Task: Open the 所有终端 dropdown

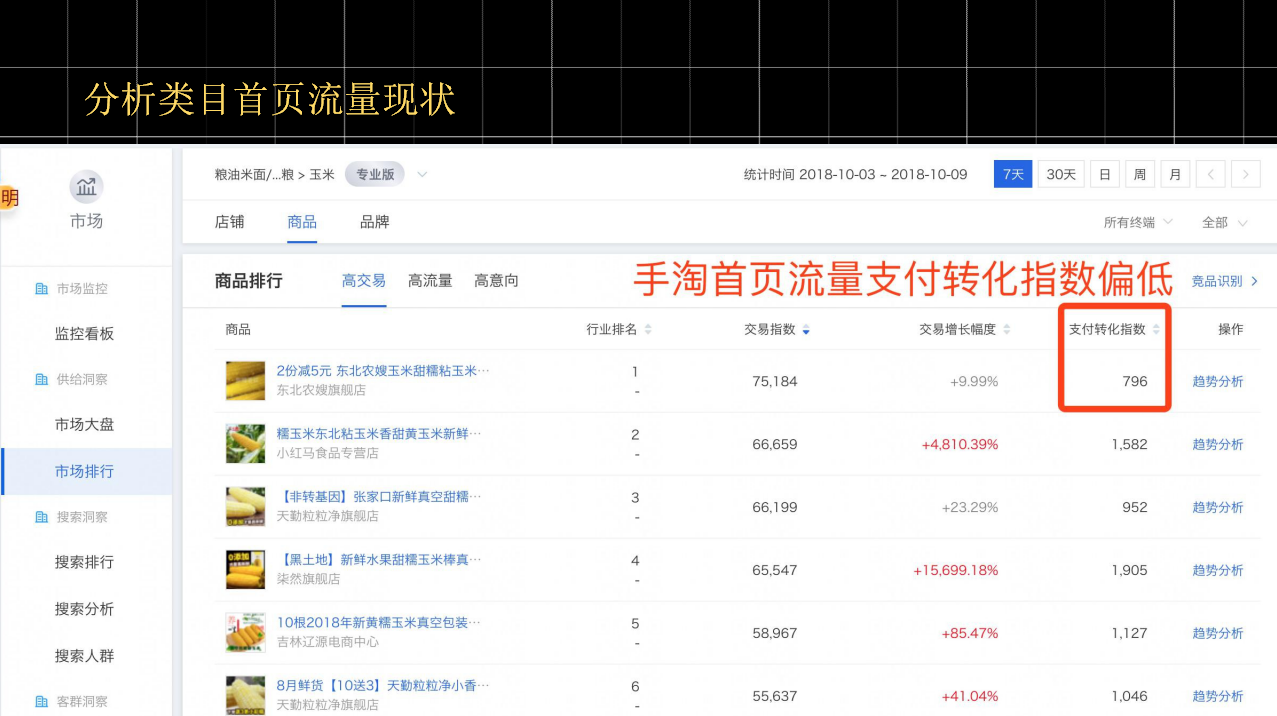Action: coord(1138,223)
